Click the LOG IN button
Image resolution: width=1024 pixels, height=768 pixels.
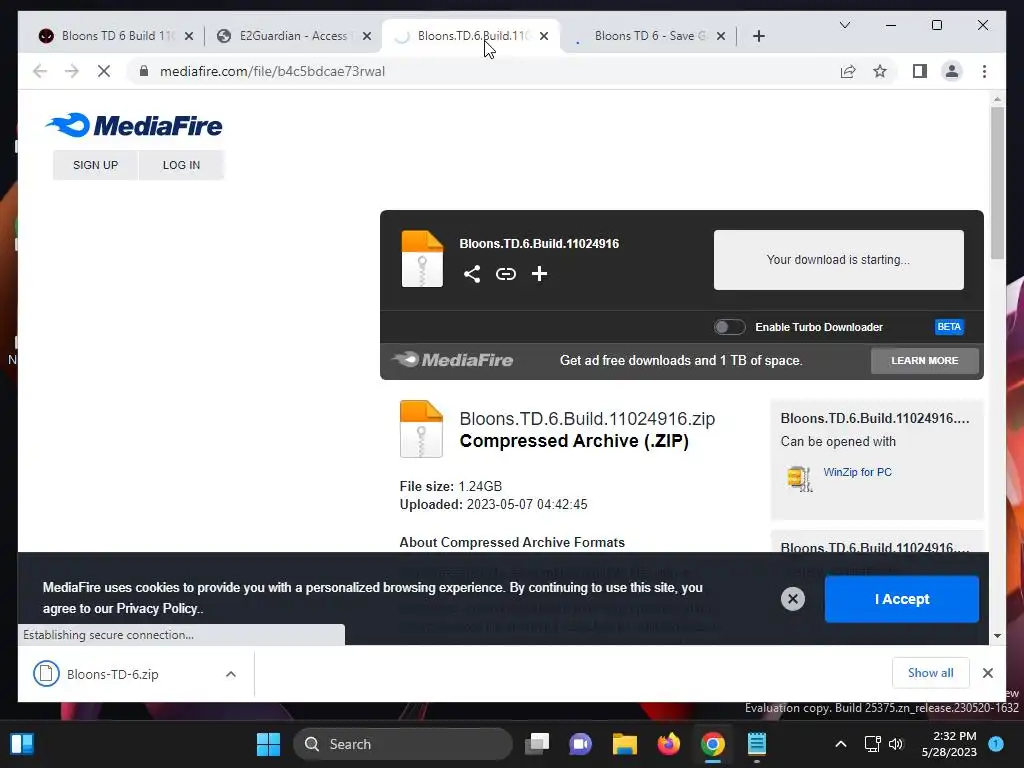click(182, 165)
